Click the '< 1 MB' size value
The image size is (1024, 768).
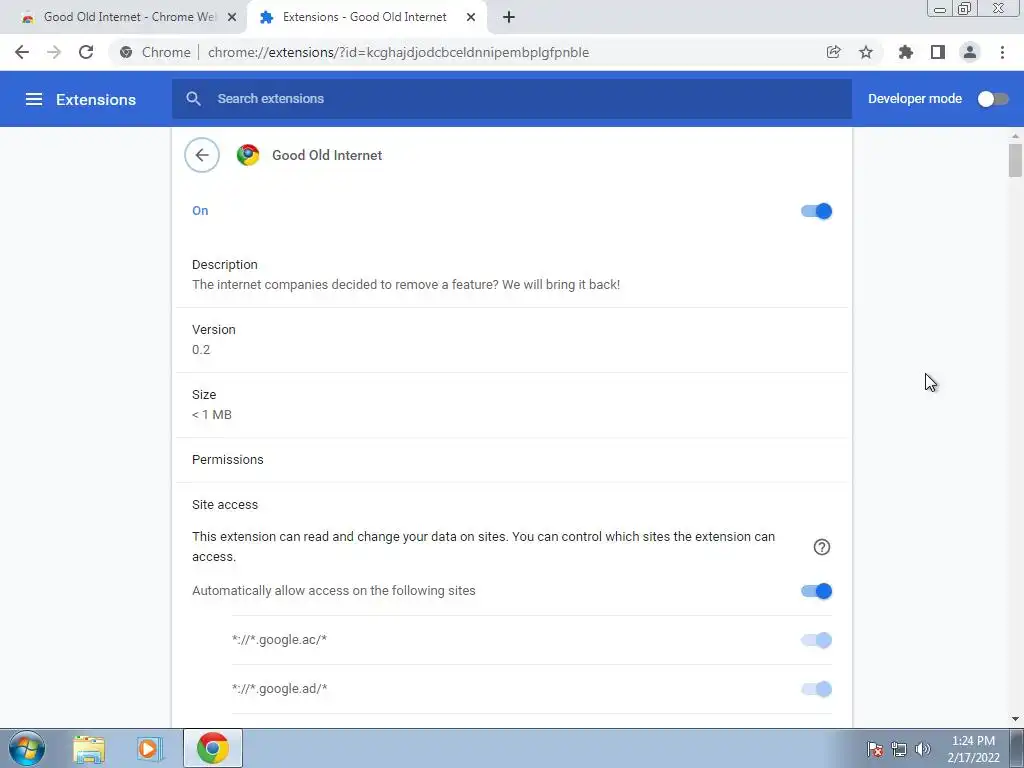[212, 415]
